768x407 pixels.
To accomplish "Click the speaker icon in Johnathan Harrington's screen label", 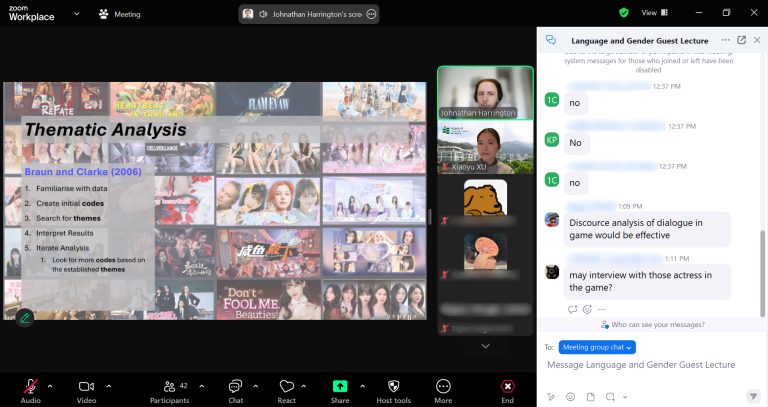I will click(x=263, y=14).
